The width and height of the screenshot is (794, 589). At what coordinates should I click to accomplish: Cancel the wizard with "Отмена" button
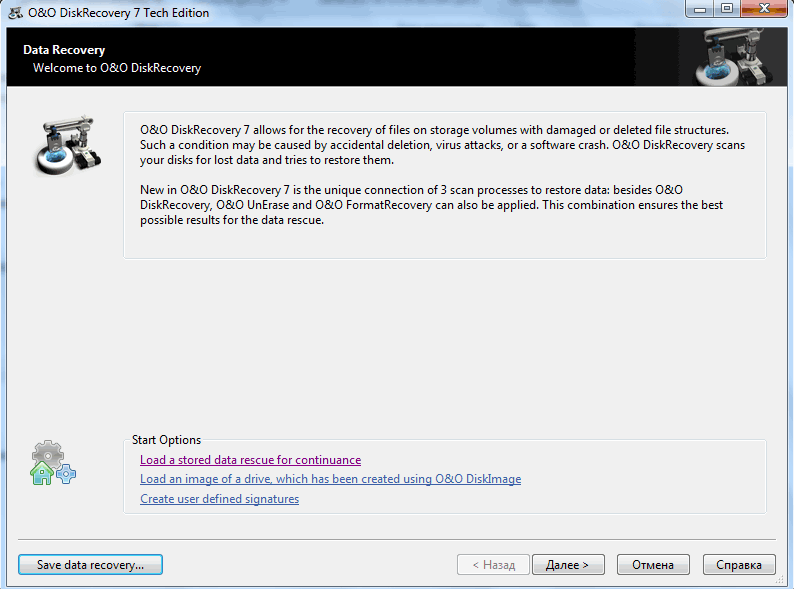(653, 565)
